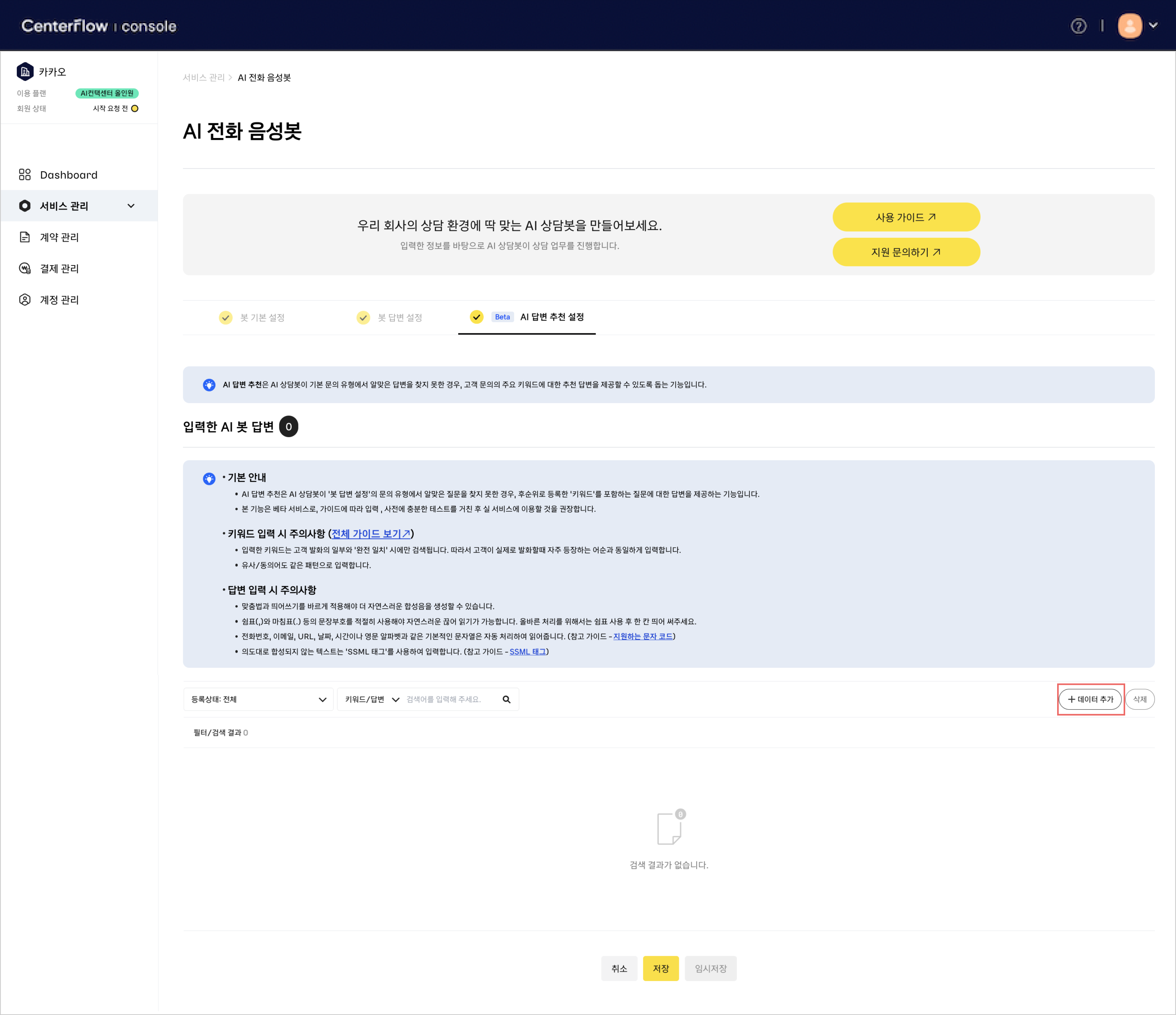Open the 서비스 관리 menu item
This screenshot has height=1015, width=1176.
(79, 205)
